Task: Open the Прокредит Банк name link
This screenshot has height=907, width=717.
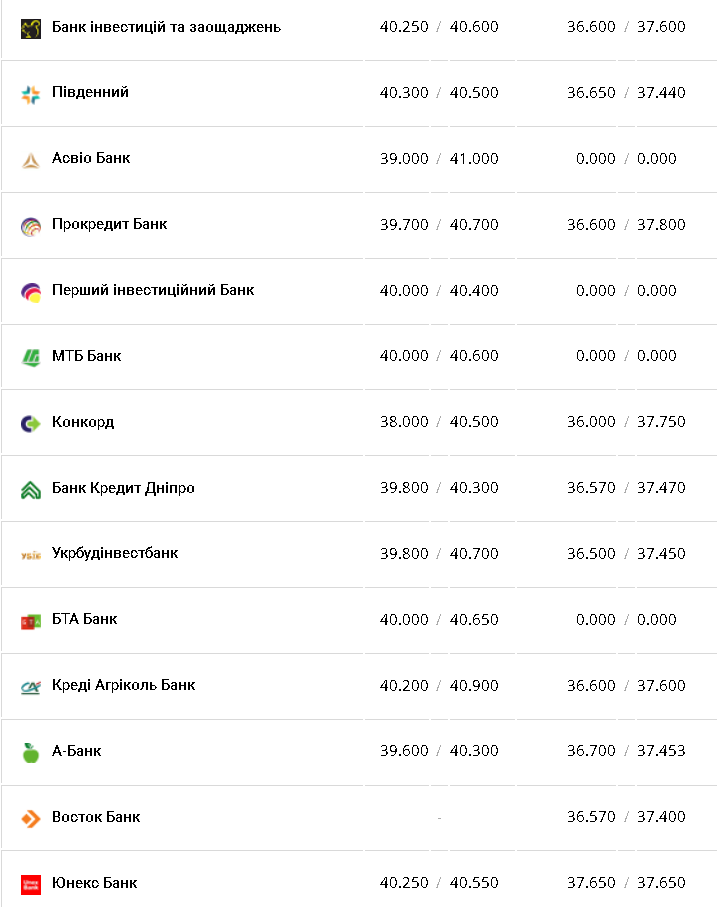Action: click(109, 224)
